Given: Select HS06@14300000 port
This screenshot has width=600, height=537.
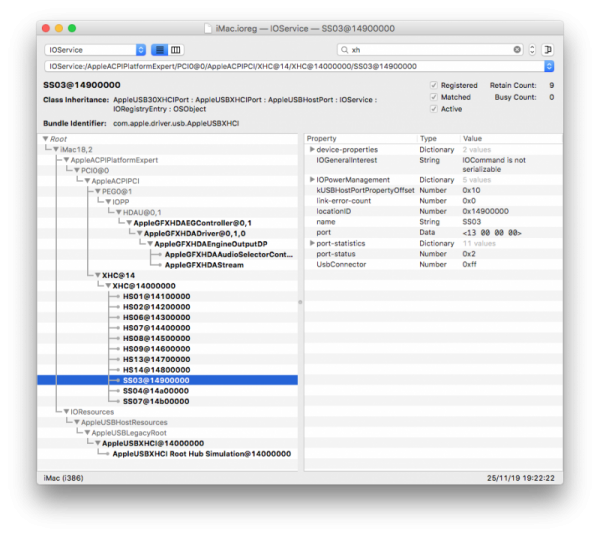Looking at the screenshot, I should click(157, 317).
